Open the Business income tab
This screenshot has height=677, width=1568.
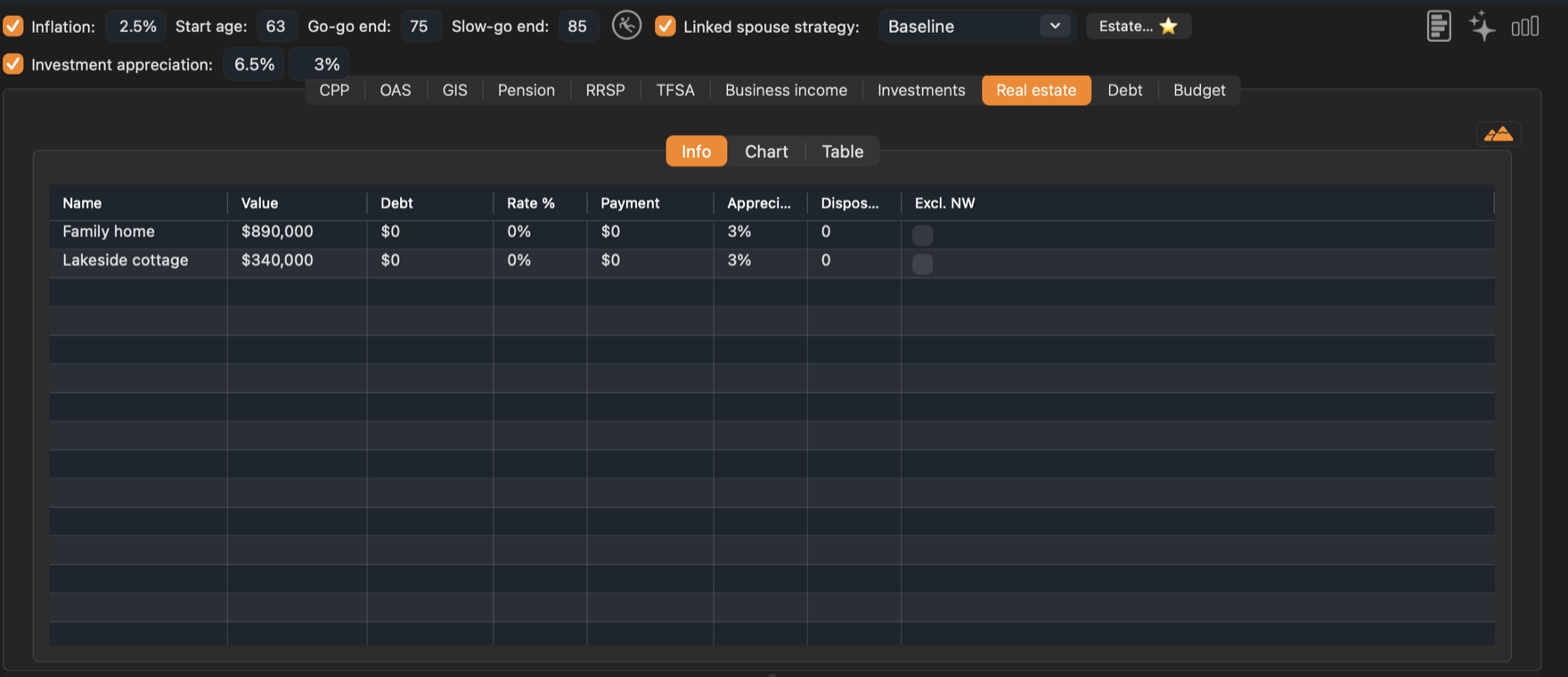(786, 90)
